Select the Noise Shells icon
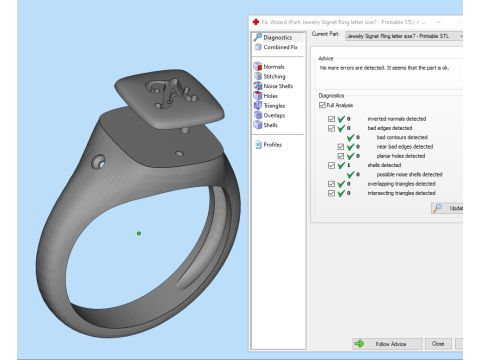 [258, 86]
